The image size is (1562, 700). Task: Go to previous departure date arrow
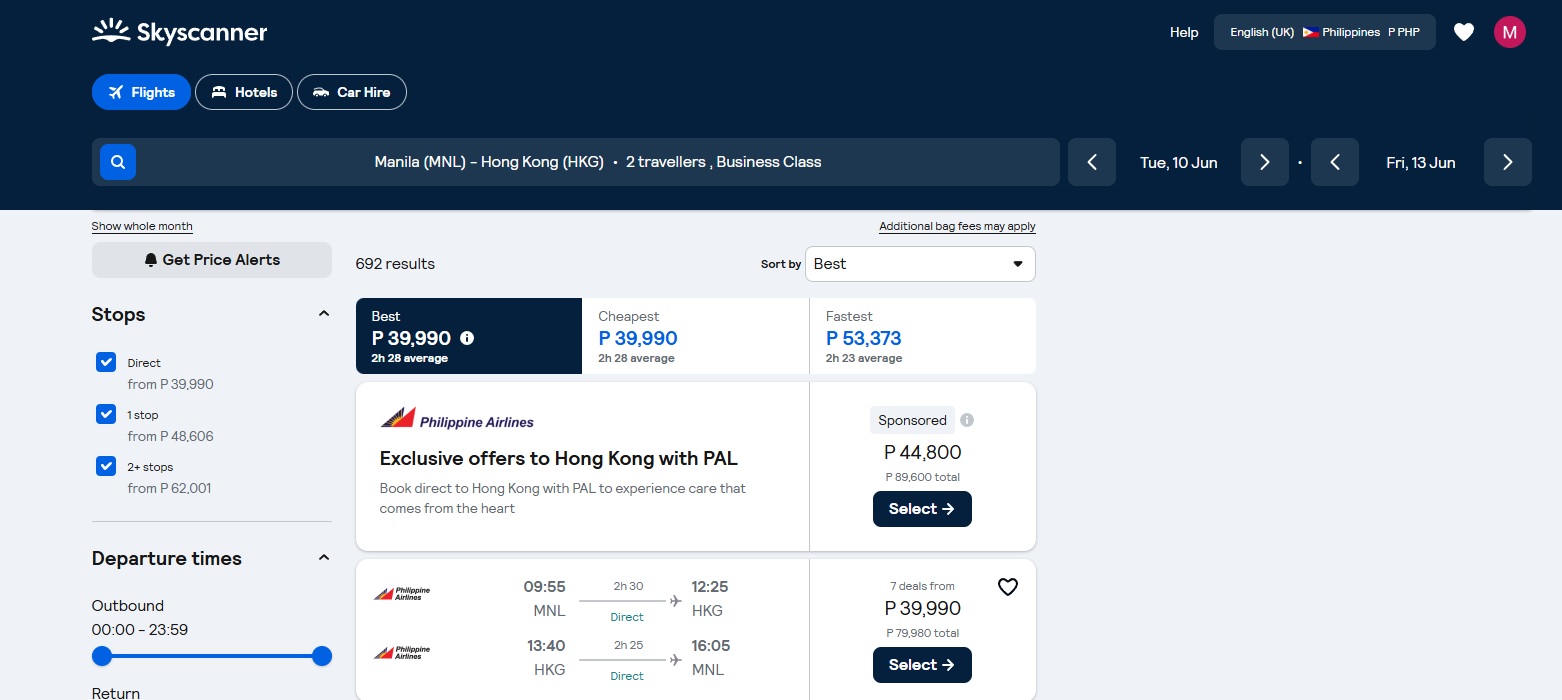point(1091,162)
